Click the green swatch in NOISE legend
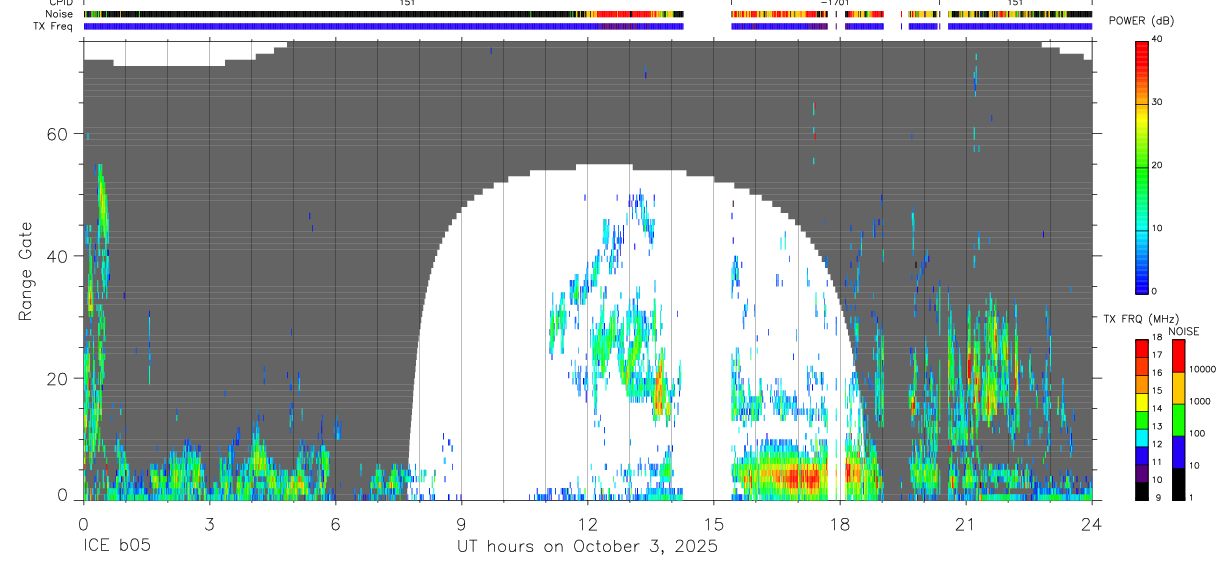Viewport: 1228px width, 567px height. click(x=1178, y=420)
